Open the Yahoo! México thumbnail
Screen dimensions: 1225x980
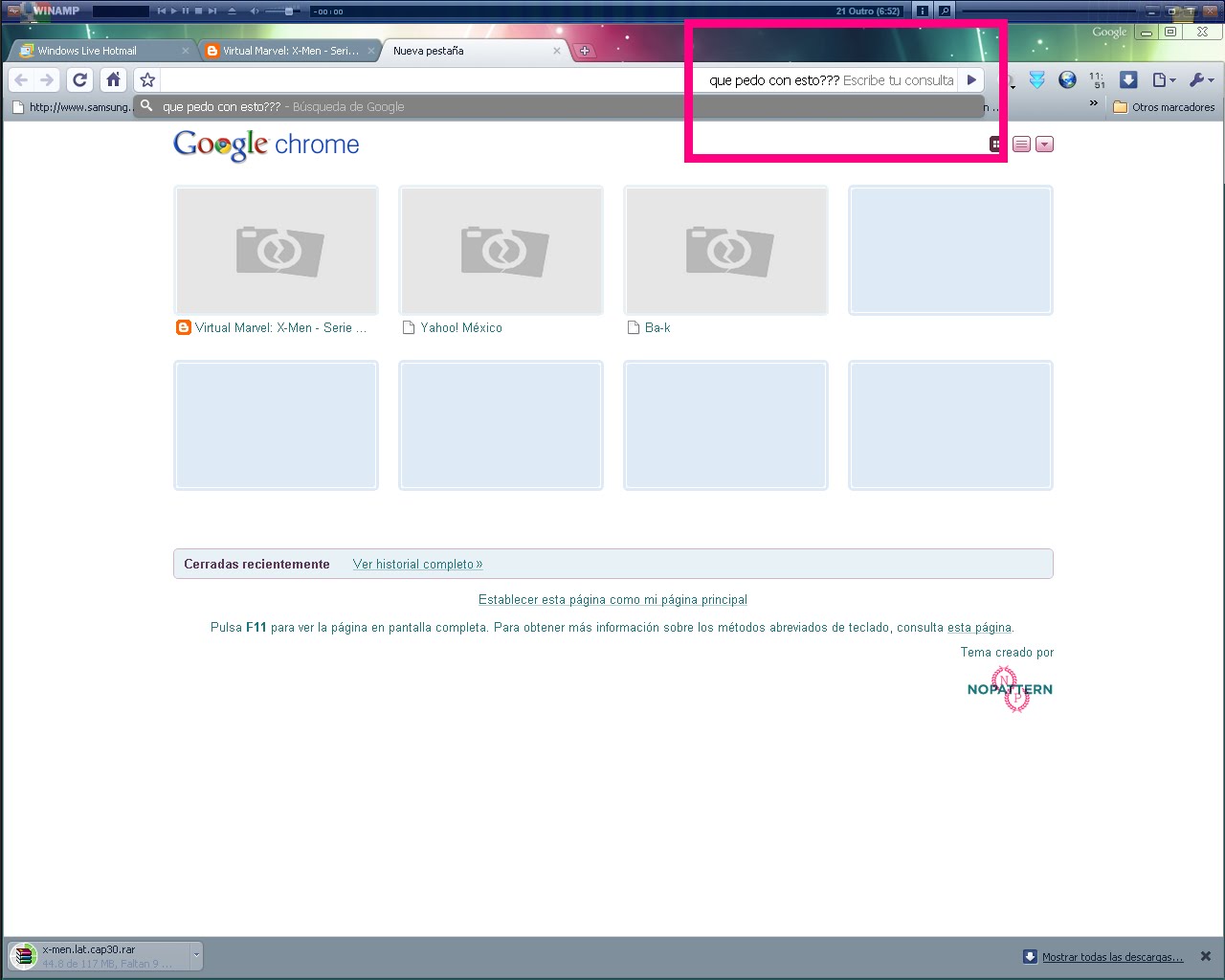tap(501, 250)
